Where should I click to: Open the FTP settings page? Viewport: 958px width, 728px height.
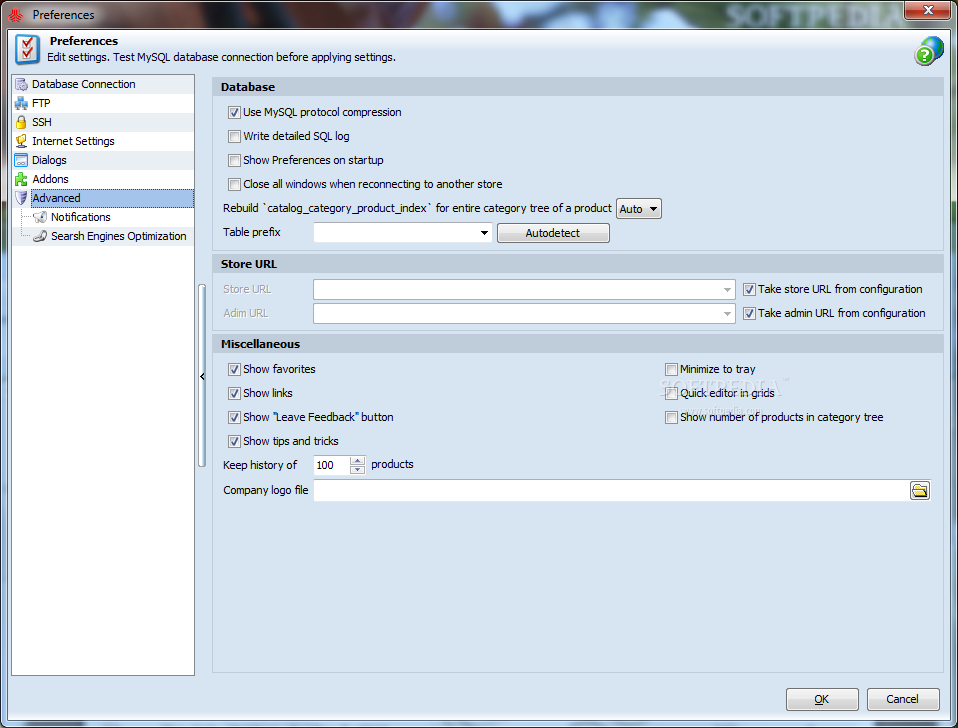[41, 103]
